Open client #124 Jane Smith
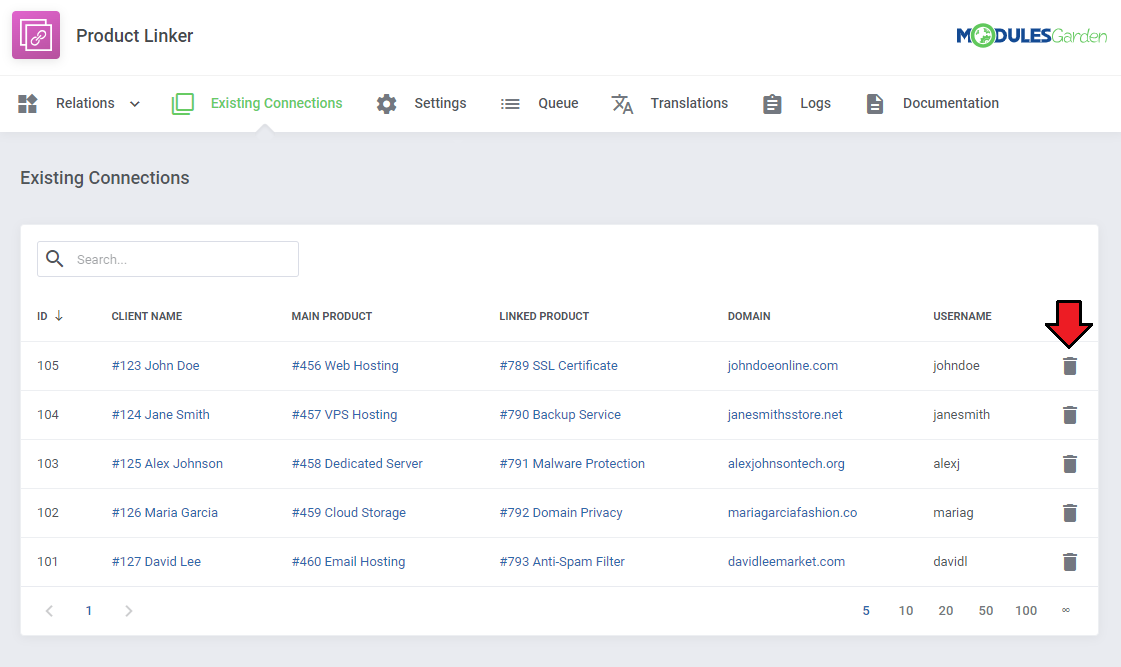This screenshot has height=667, width=1121. [x=160, y=415]
